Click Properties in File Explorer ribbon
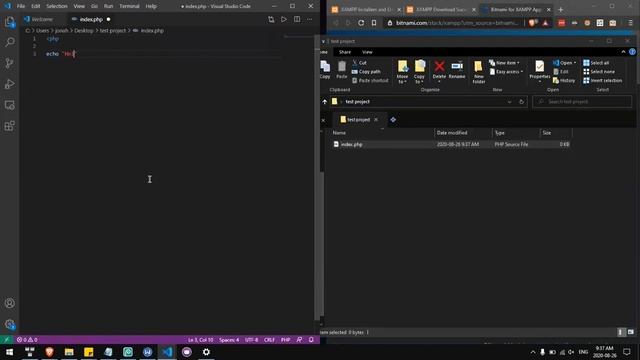 point(540,70)
